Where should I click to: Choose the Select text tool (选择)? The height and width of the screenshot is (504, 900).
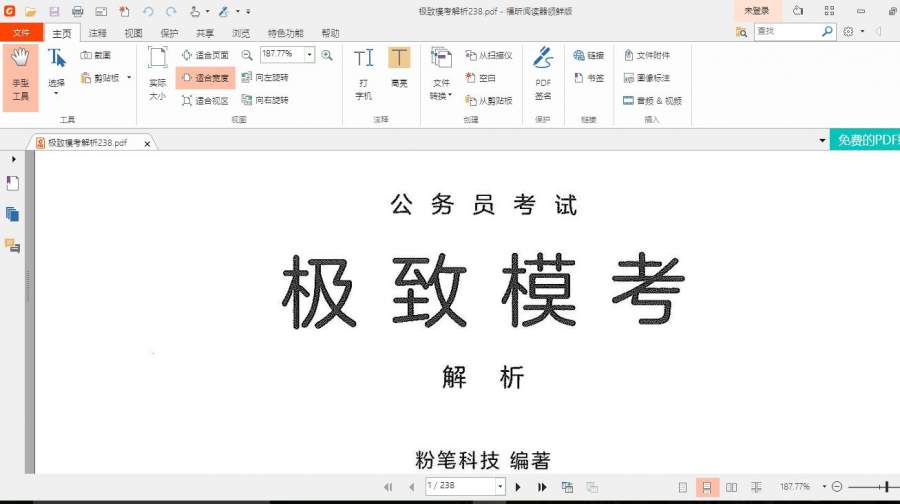point(56,72)
